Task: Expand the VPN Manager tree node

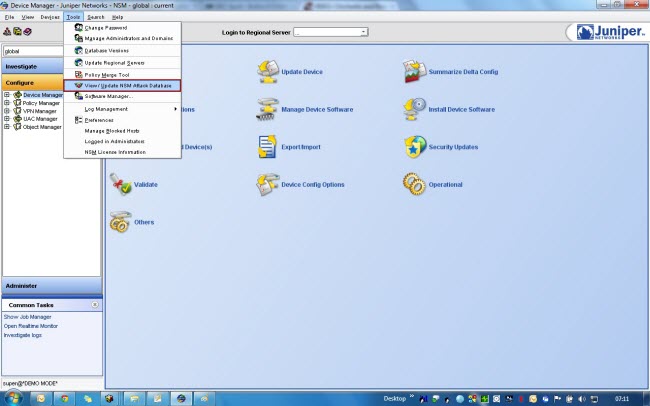Action: (x=7, y=111)
